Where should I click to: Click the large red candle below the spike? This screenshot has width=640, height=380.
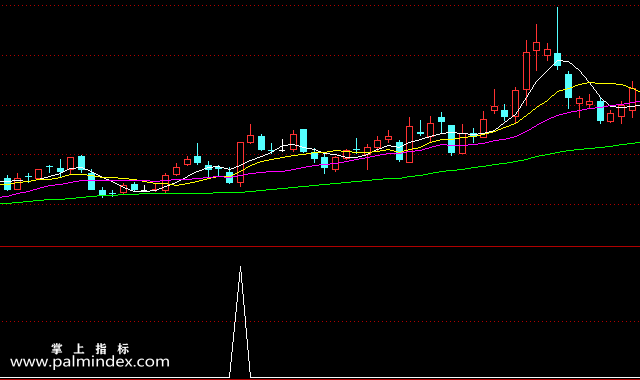click(240, 162)
